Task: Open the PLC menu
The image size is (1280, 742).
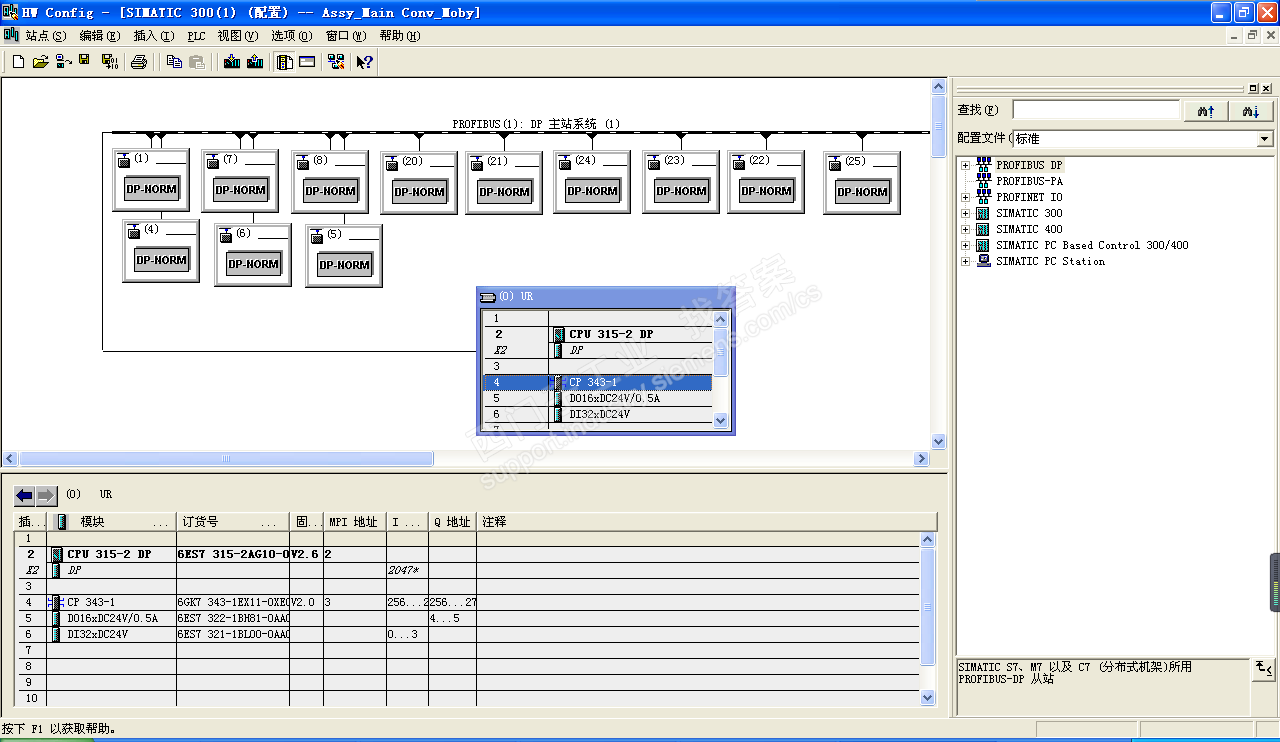Action: pyautogui.click(x=196, y=35)
